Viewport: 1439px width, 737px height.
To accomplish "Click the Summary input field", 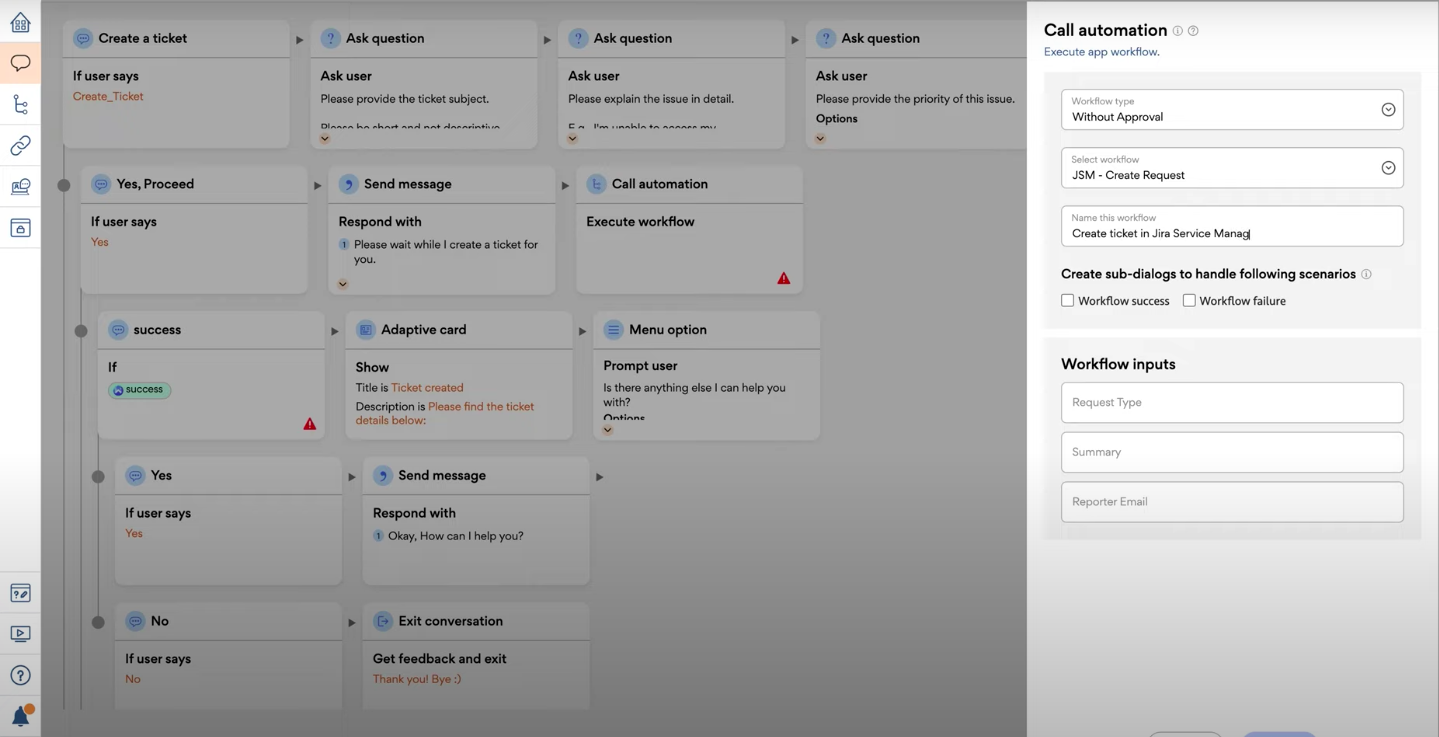I will click(x=1231, y=452).
